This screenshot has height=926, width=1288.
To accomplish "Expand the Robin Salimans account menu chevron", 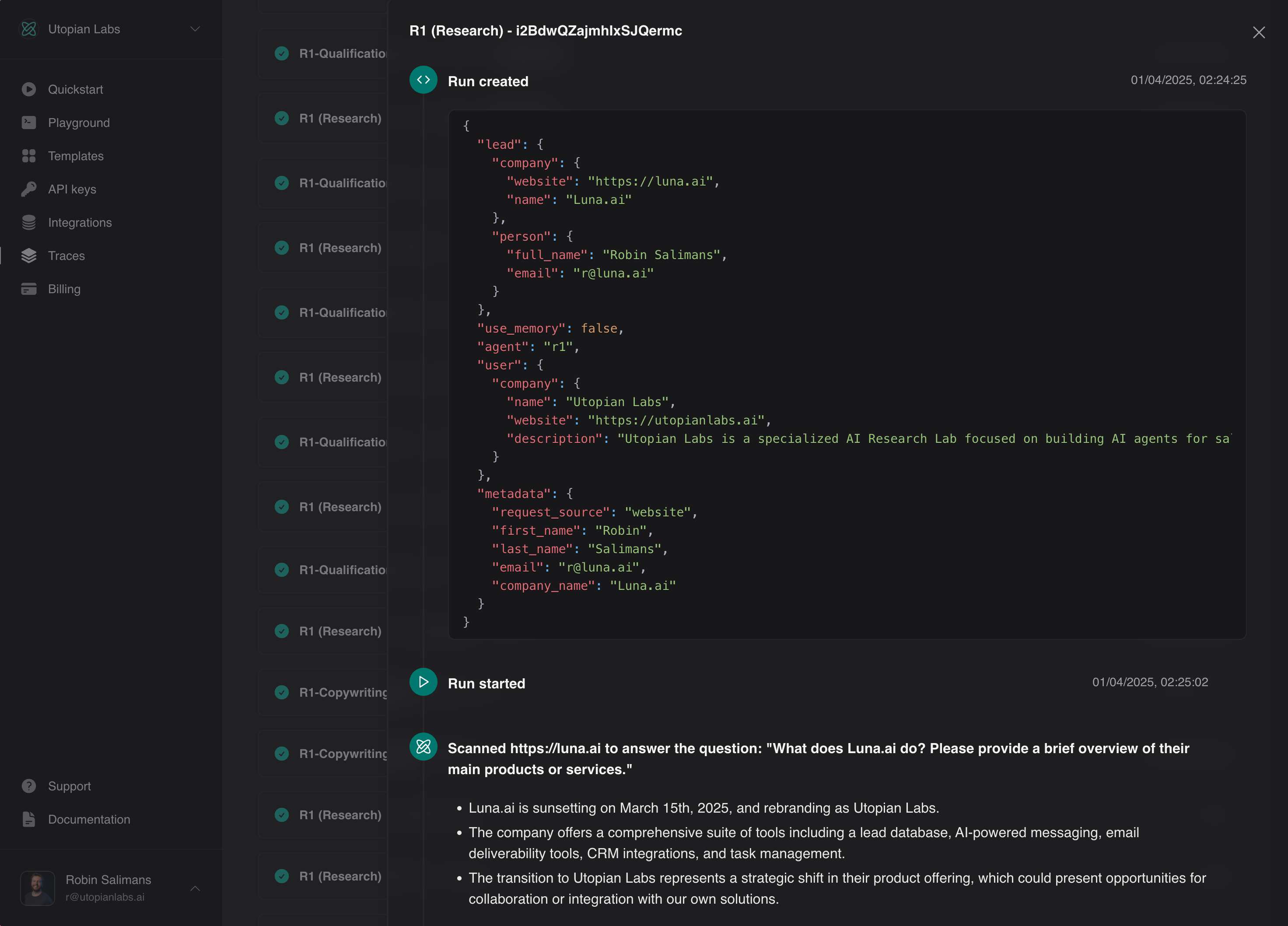I will pyautogui.click(x=195, y=888).
